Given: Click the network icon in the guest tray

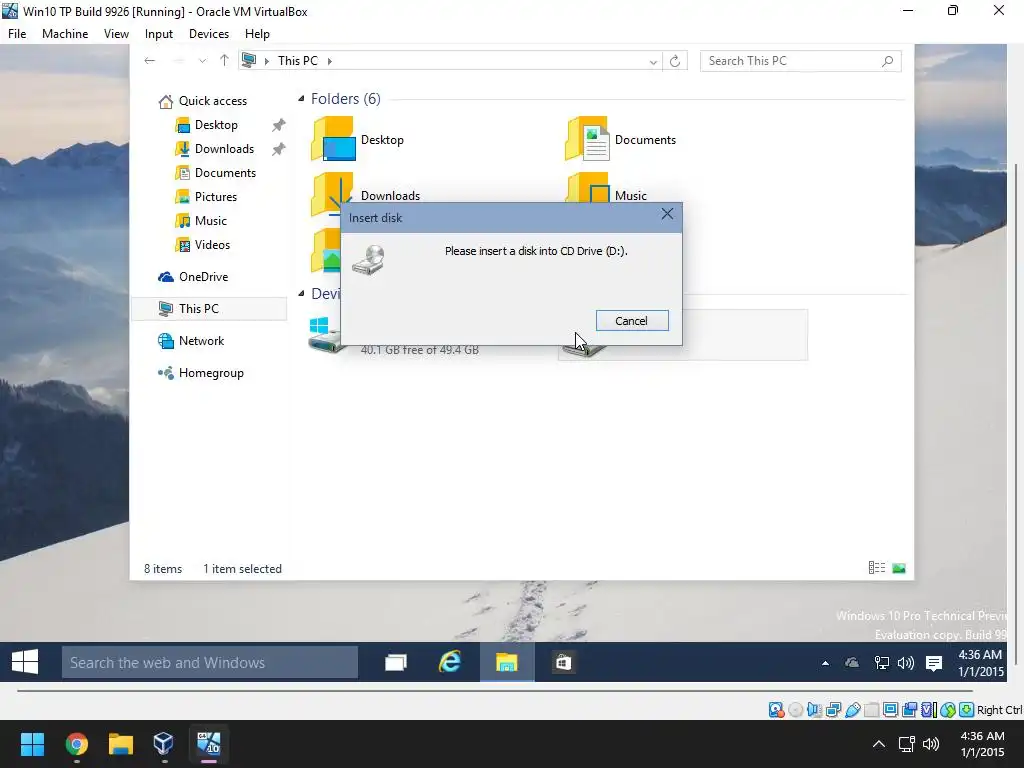Looking at the screenshot, I should (882, 664).
